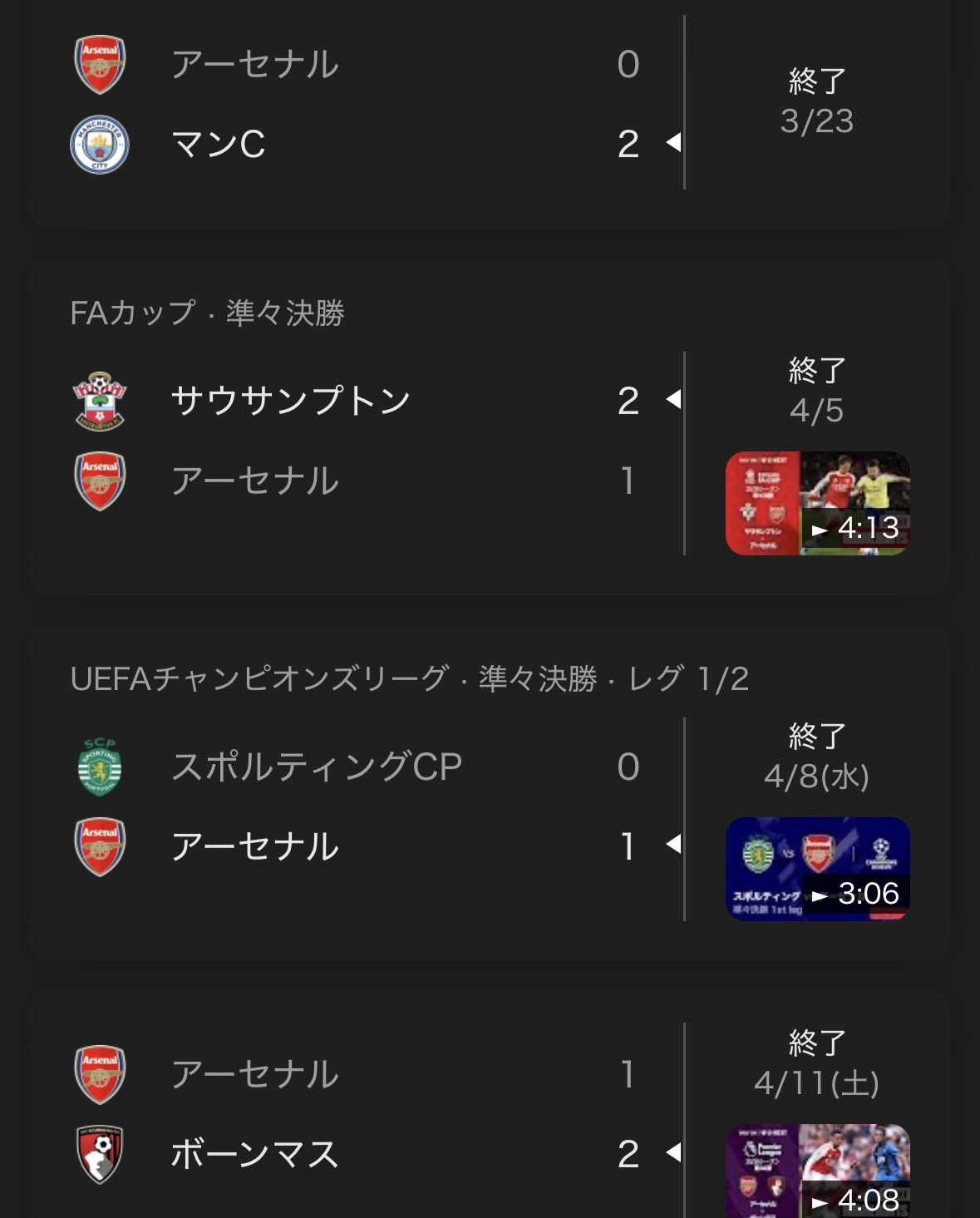Click Arsenal crest in FA Cup match
Screen dimensions: 980x1218
[x=100, y=481]
